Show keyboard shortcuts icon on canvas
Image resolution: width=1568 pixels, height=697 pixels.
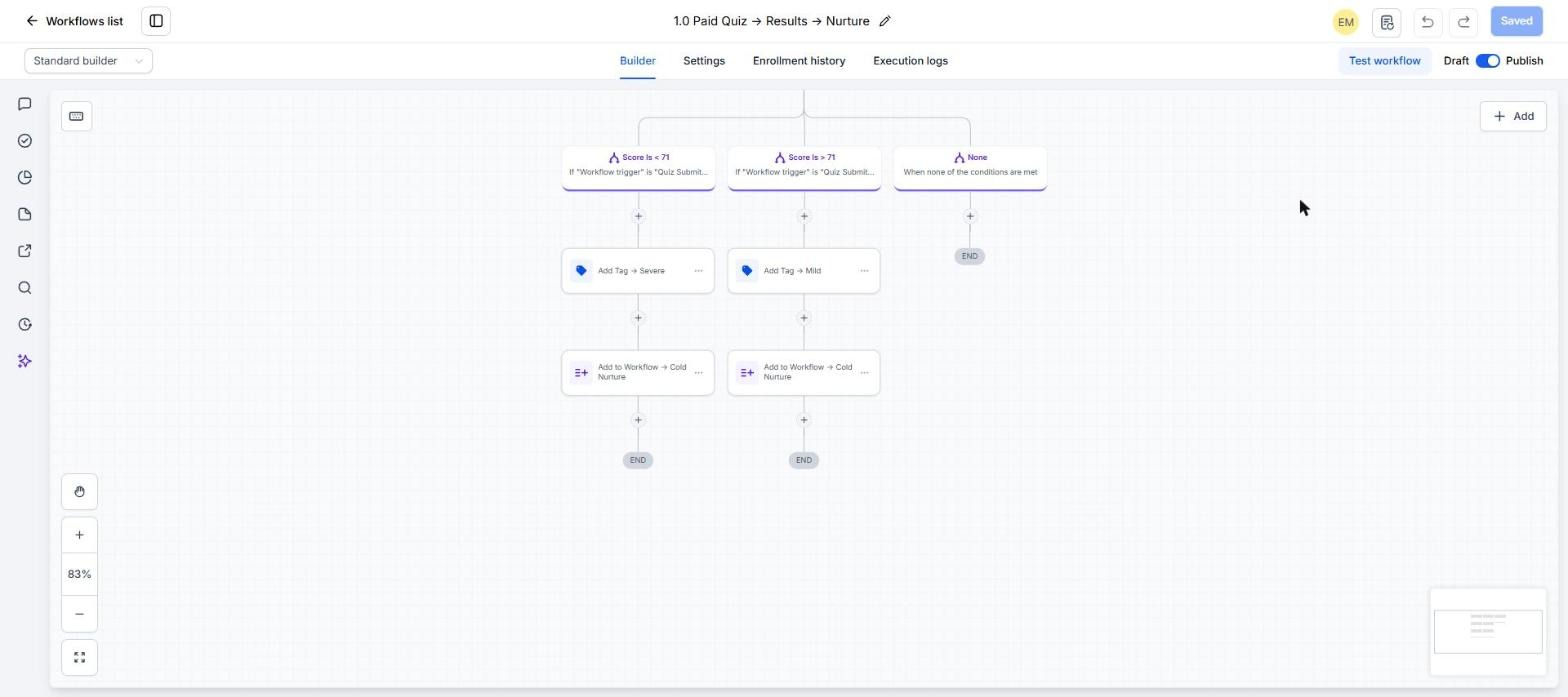(76, 116)
